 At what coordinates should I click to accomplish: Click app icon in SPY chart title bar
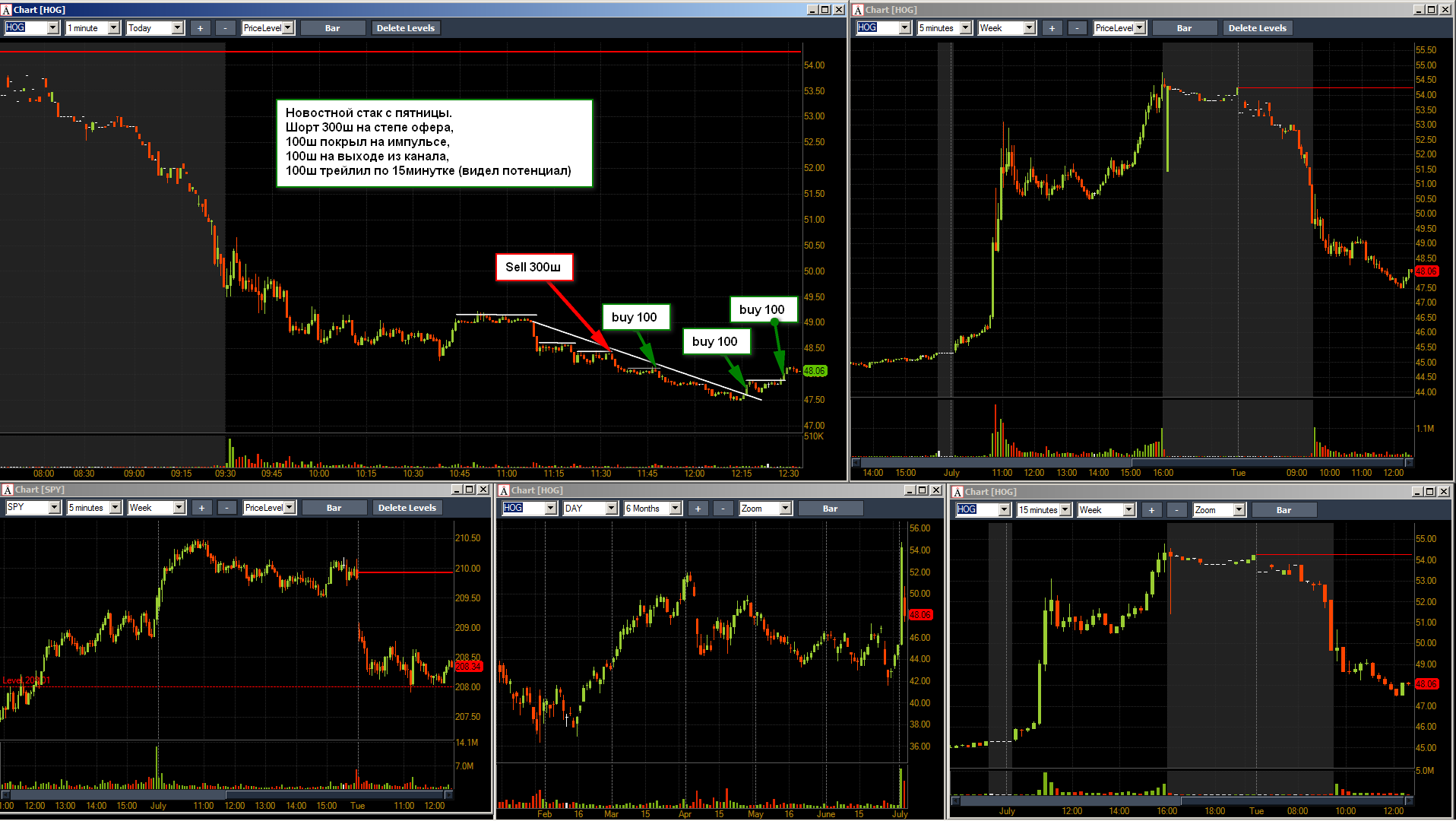(x=8, y=490)
